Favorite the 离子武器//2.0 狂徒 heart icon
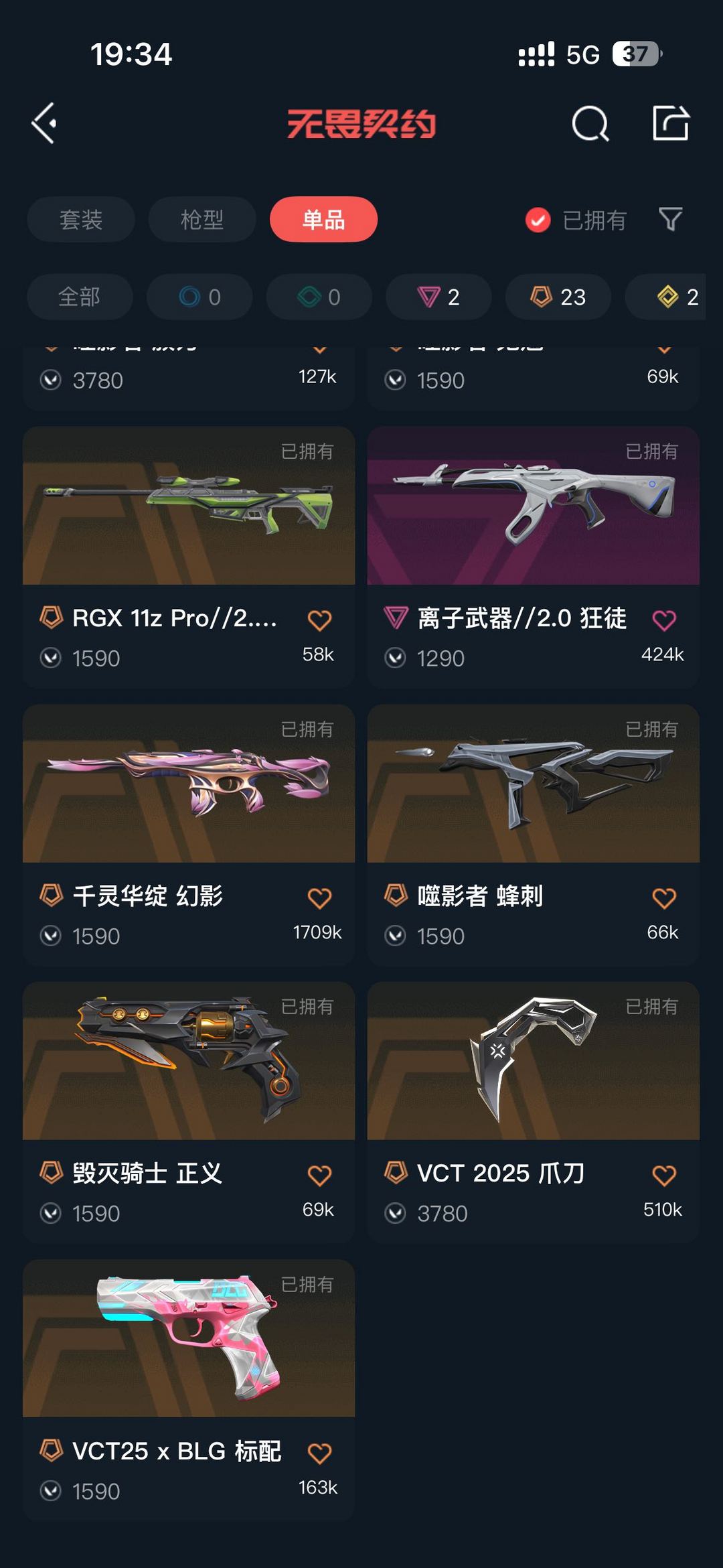723x1568 pixels. (x=664, y=620)
